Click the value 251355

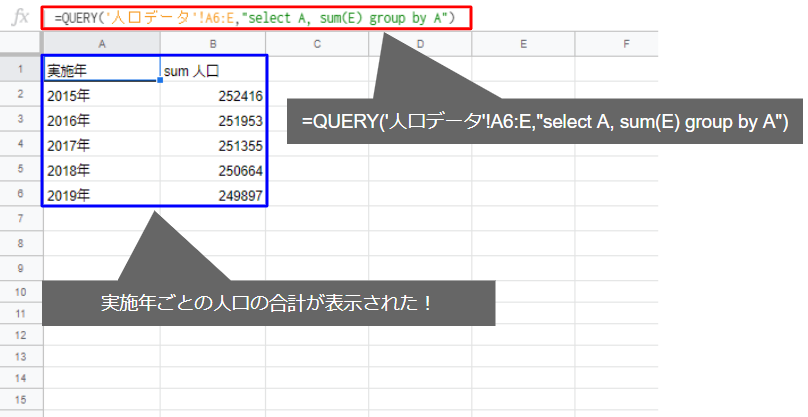[213, 144]
